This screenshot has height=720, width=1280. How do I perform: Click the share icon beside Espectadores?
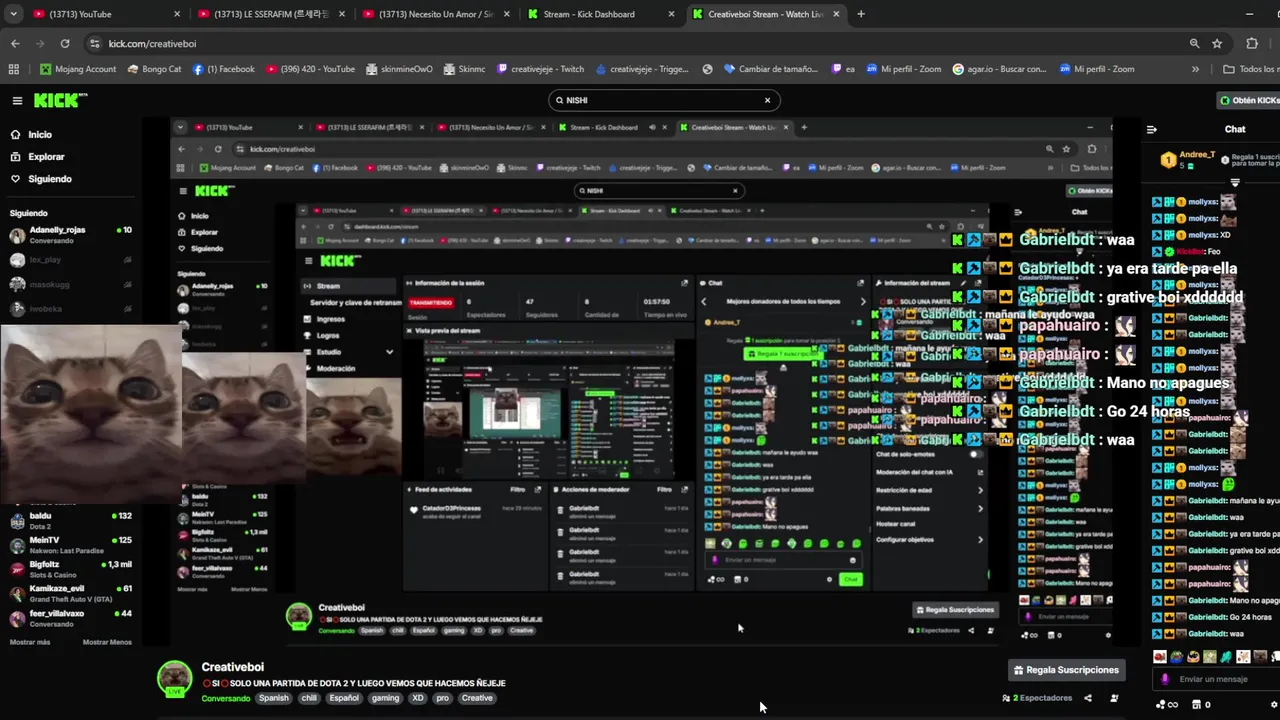(x=1088, y=698)
